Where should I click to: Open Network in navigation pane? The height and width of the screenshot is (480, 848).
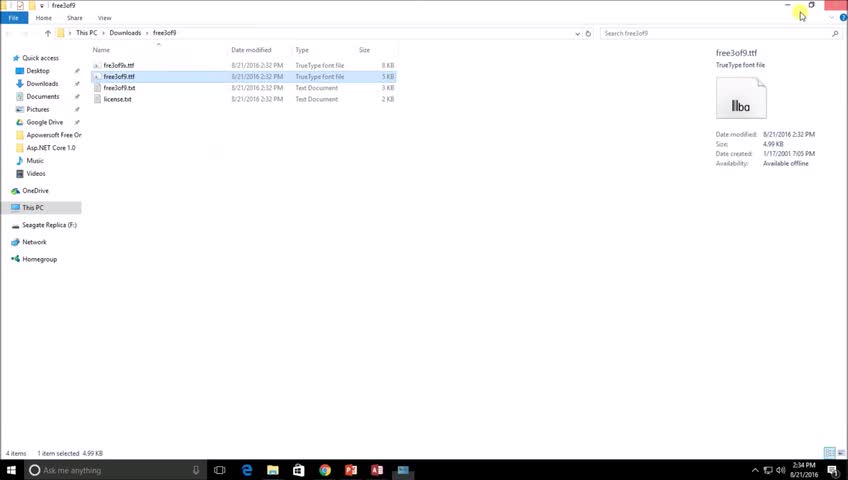pos(34,242)
